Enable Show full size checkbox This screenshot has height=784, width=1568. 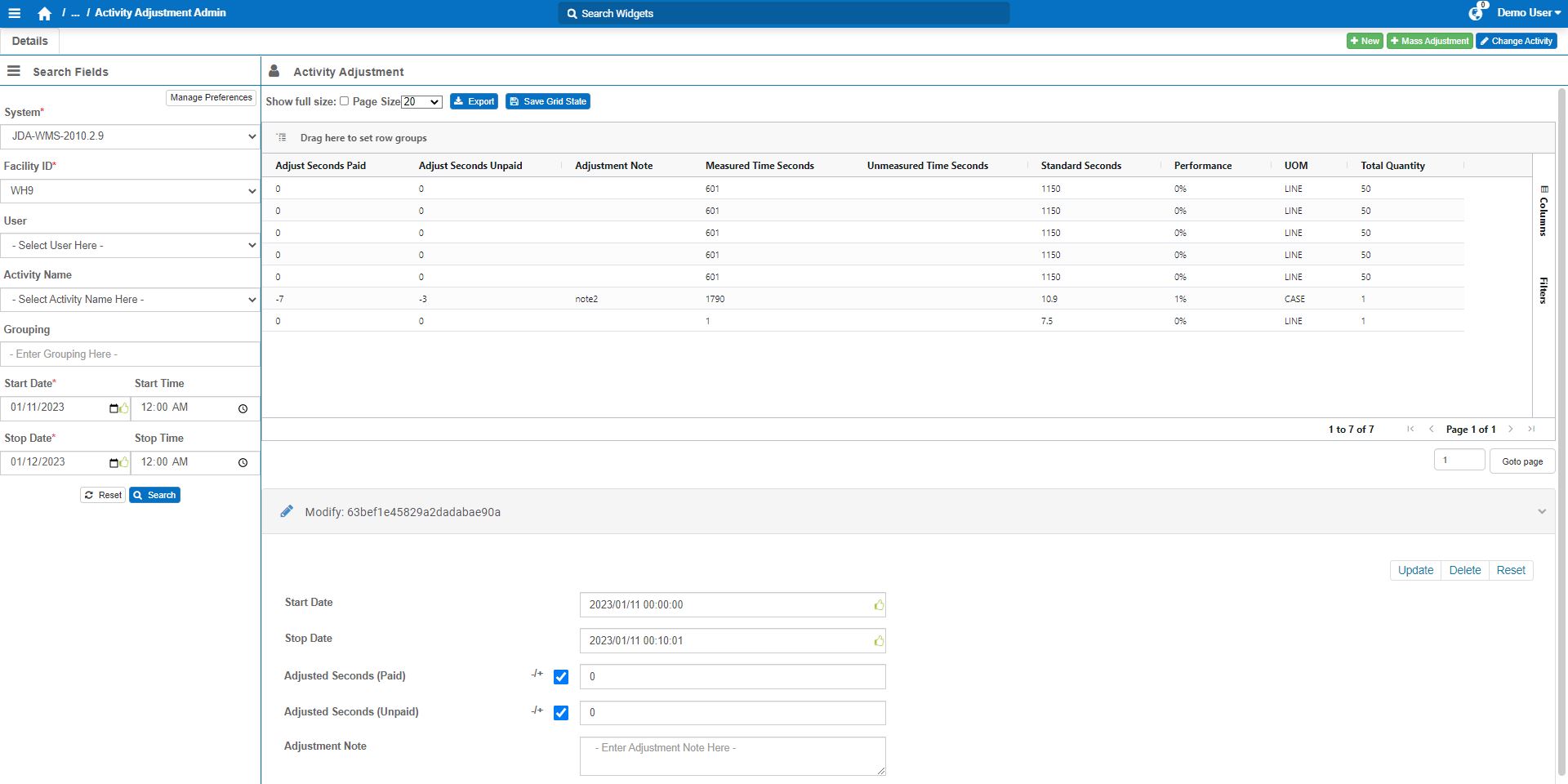[344, 101]
